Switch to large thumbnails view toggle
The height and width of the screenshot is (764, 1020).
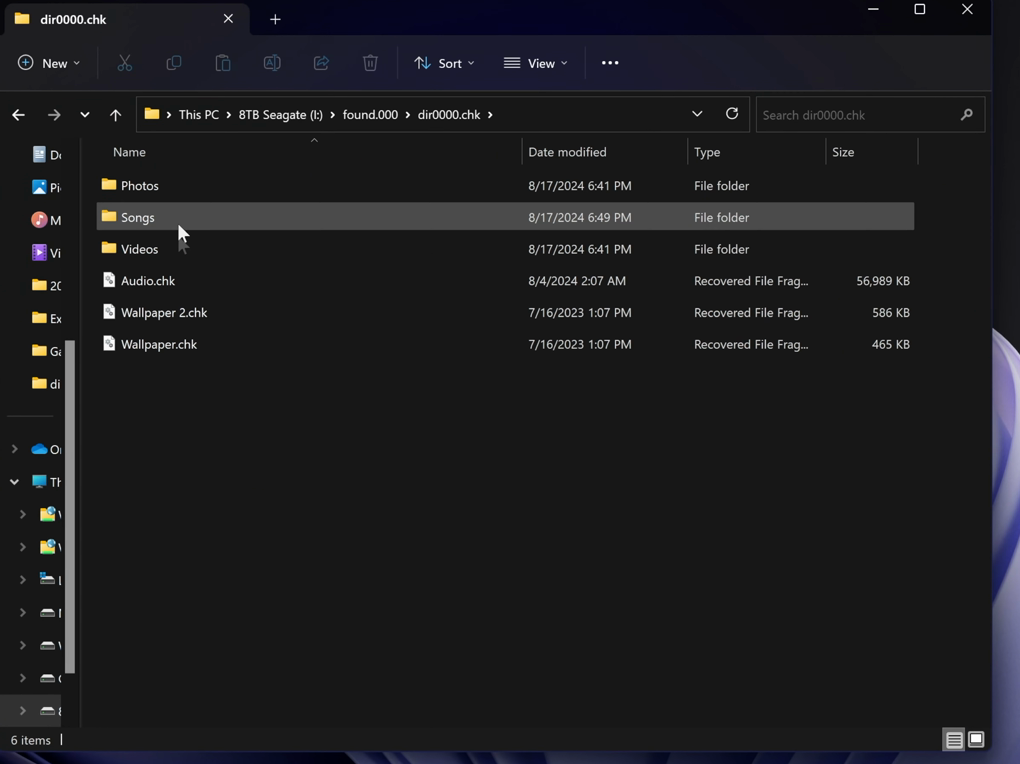[x=977, y=740]
